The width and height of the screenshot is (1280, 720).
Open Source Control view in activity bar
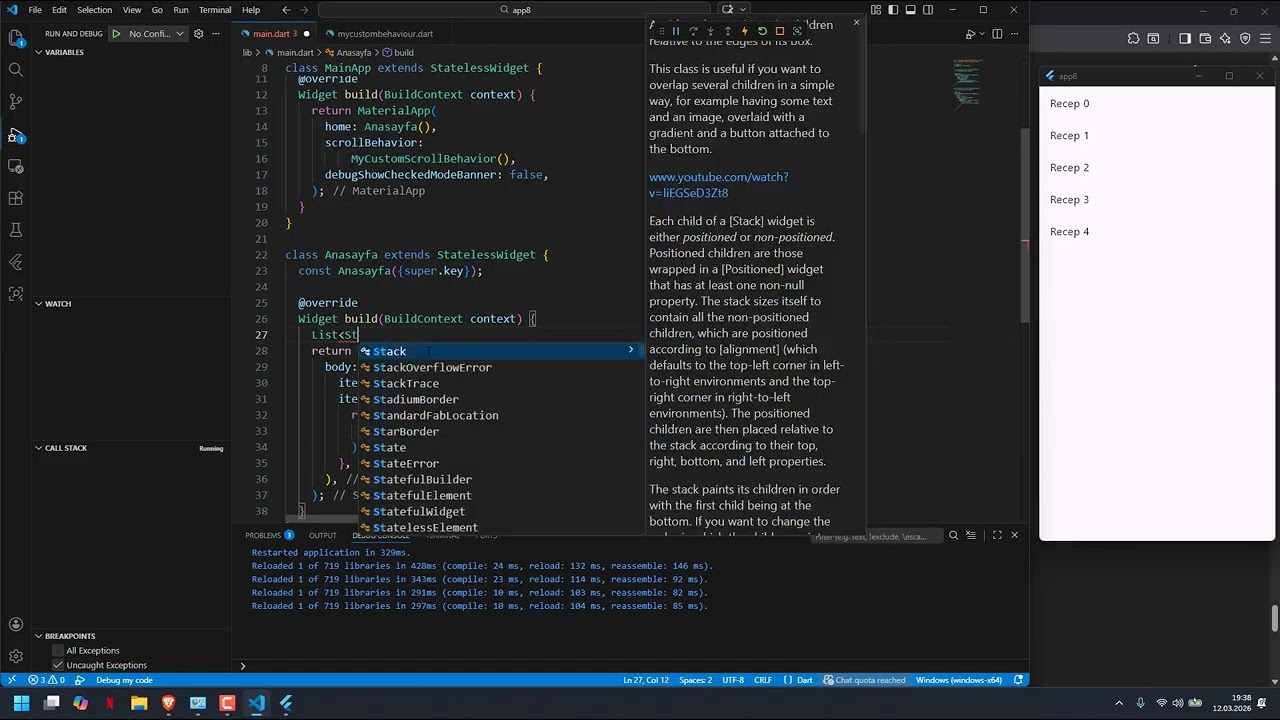click(x=16, y=102)
